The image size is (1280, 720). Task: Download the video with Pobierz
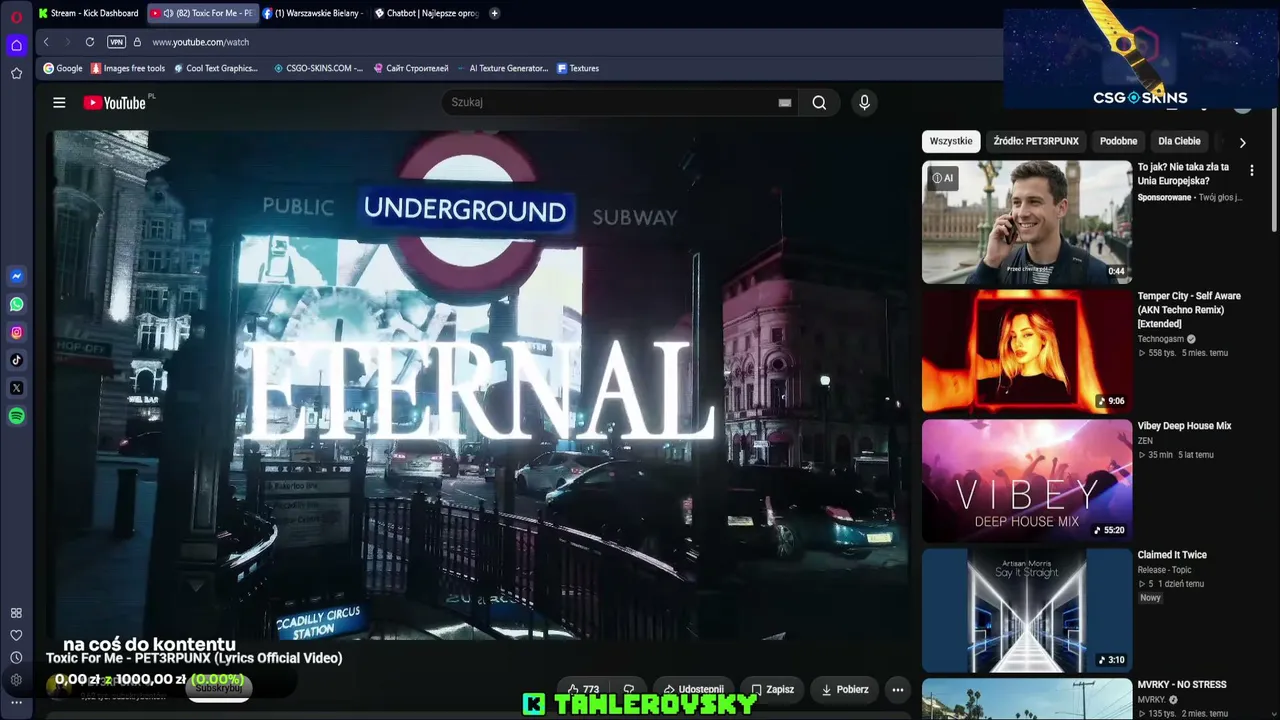pyautogui.click(x=845, y=689)
